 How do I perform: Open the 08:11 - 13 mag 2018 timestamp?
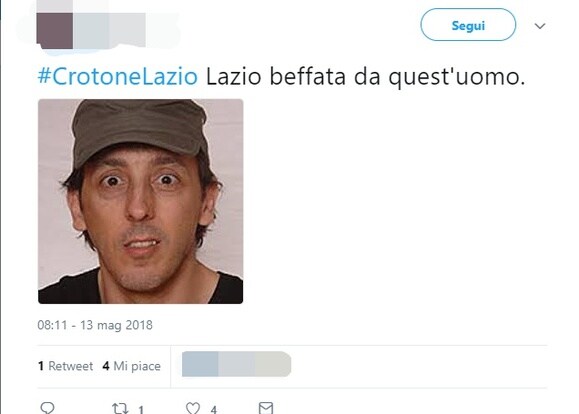(95, 325)
